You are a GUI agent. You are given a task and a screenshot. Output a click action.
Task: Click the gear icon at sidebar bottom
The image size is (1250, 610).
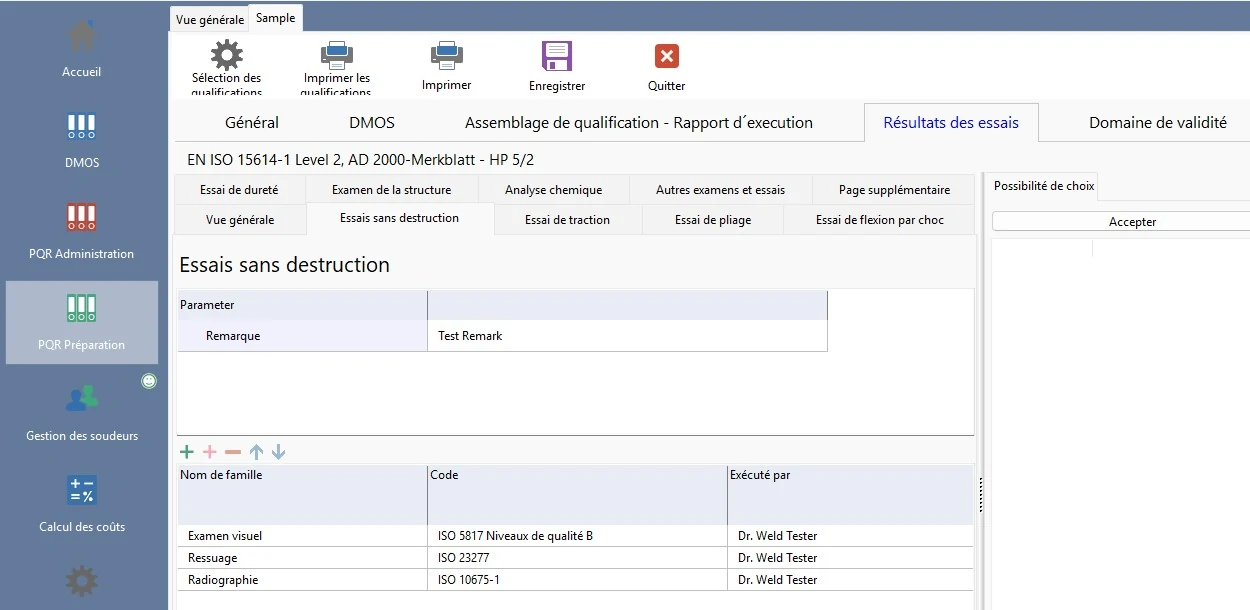82,581
